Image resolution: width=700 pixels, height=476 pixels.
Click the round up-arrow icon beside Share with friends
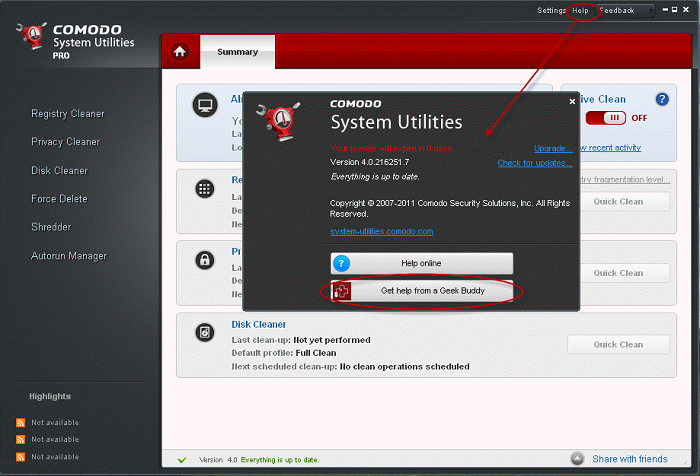pyautogui.click(x=577, y=459)
